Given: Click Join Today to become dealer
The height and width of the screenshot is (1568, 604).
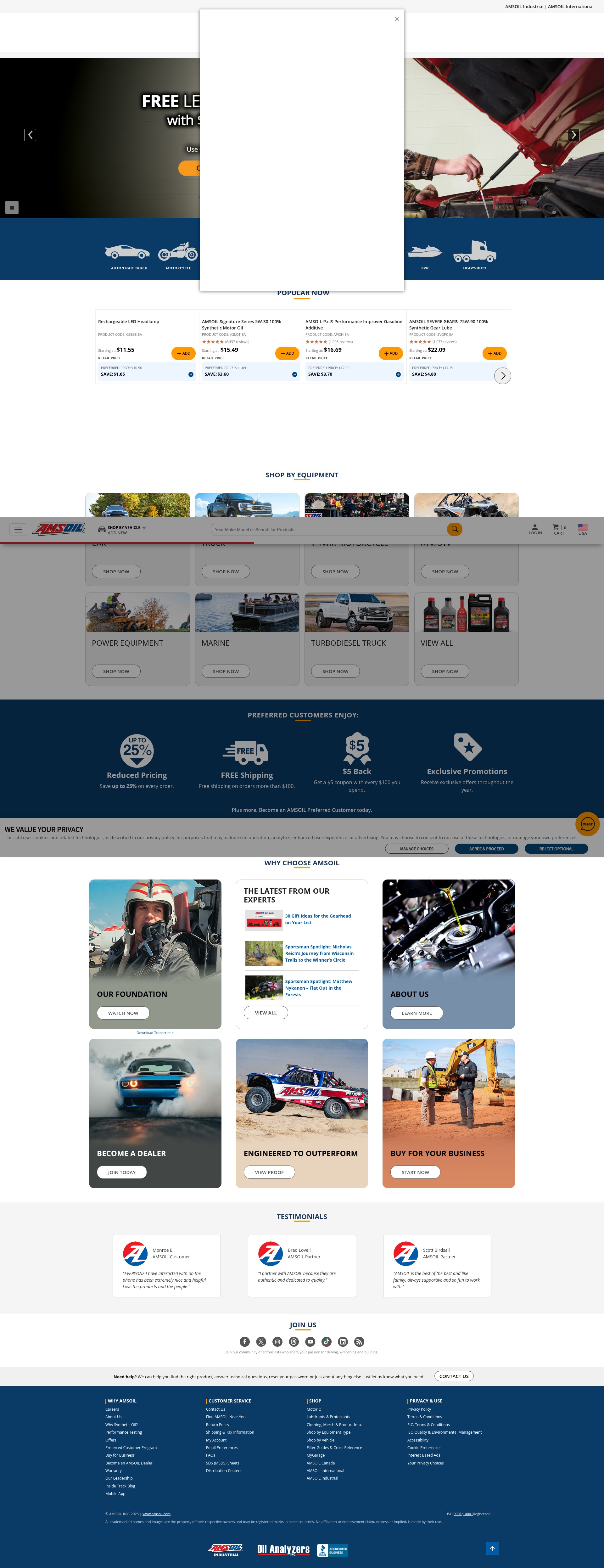Looking at the screenshot, I should [122, 1172].
